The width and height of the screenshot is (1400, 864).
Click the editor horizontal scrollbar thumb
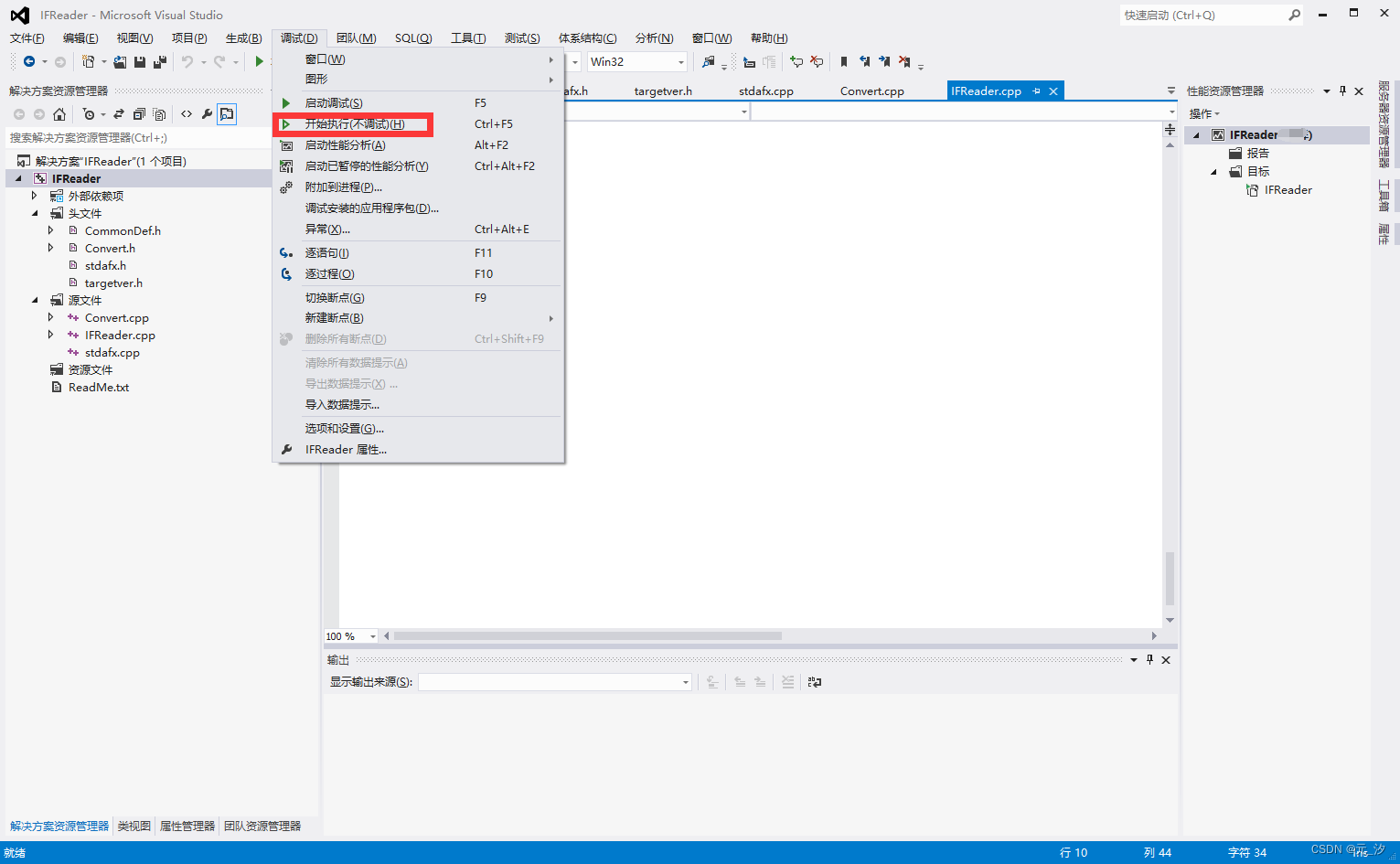click(x=587, y=636)
